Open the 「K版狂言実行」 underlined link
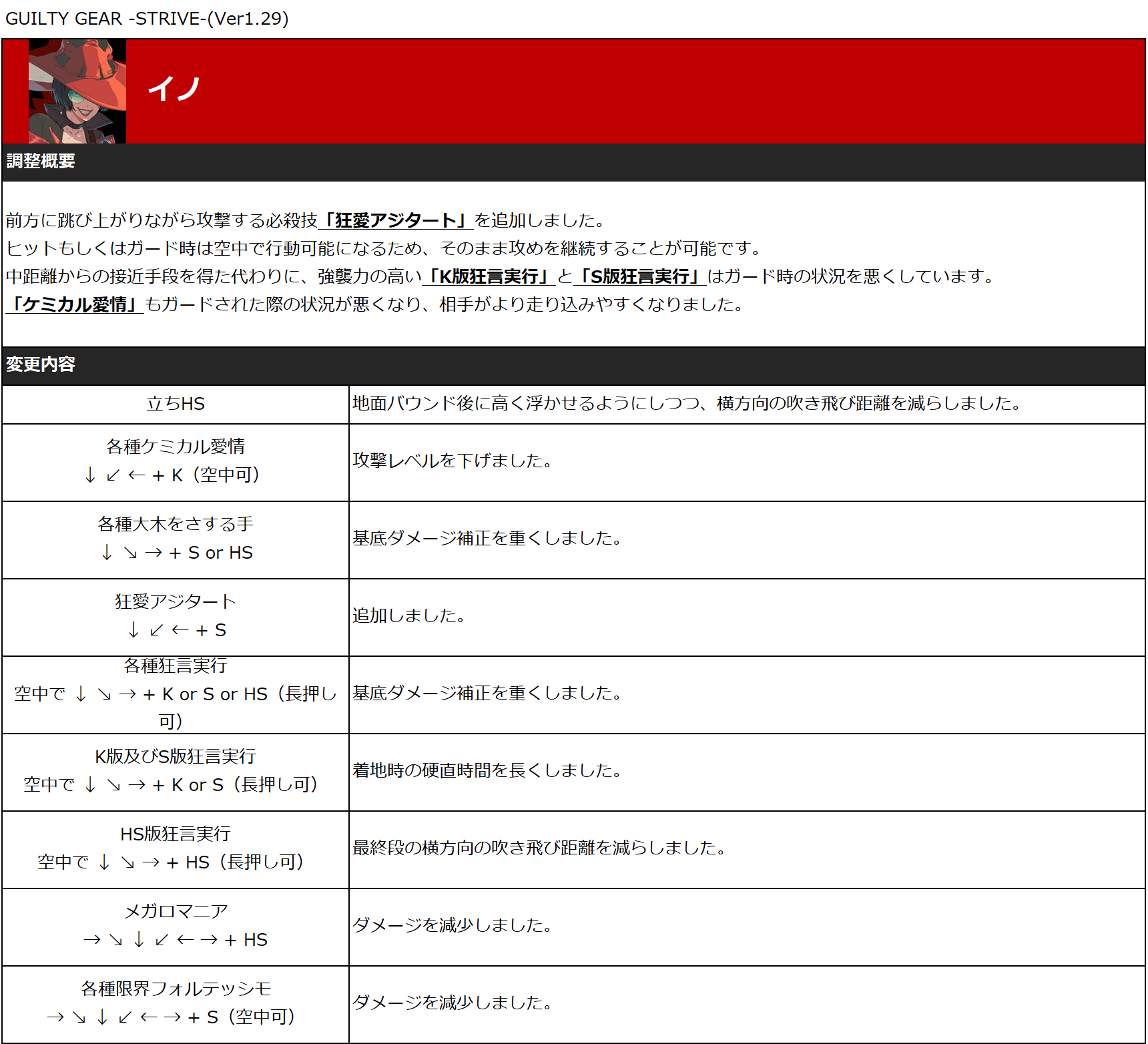 489,276
